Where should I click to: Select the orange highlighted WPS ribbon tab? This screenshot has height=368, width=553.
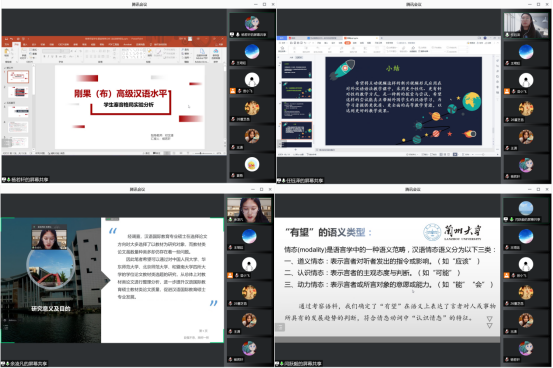pyautogui.click(x=347, y=43)
